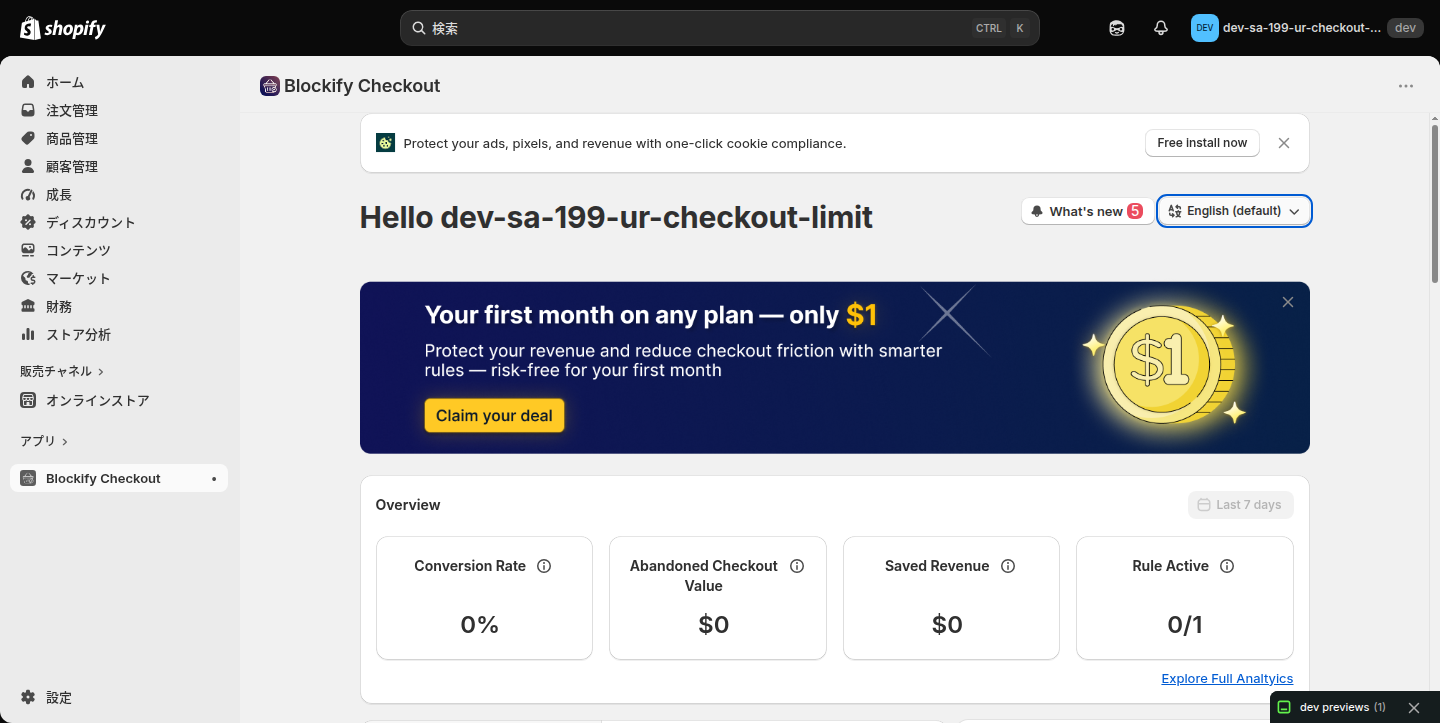Close the dev previews bar
Screen dimensions: 1440x723
1414,707
